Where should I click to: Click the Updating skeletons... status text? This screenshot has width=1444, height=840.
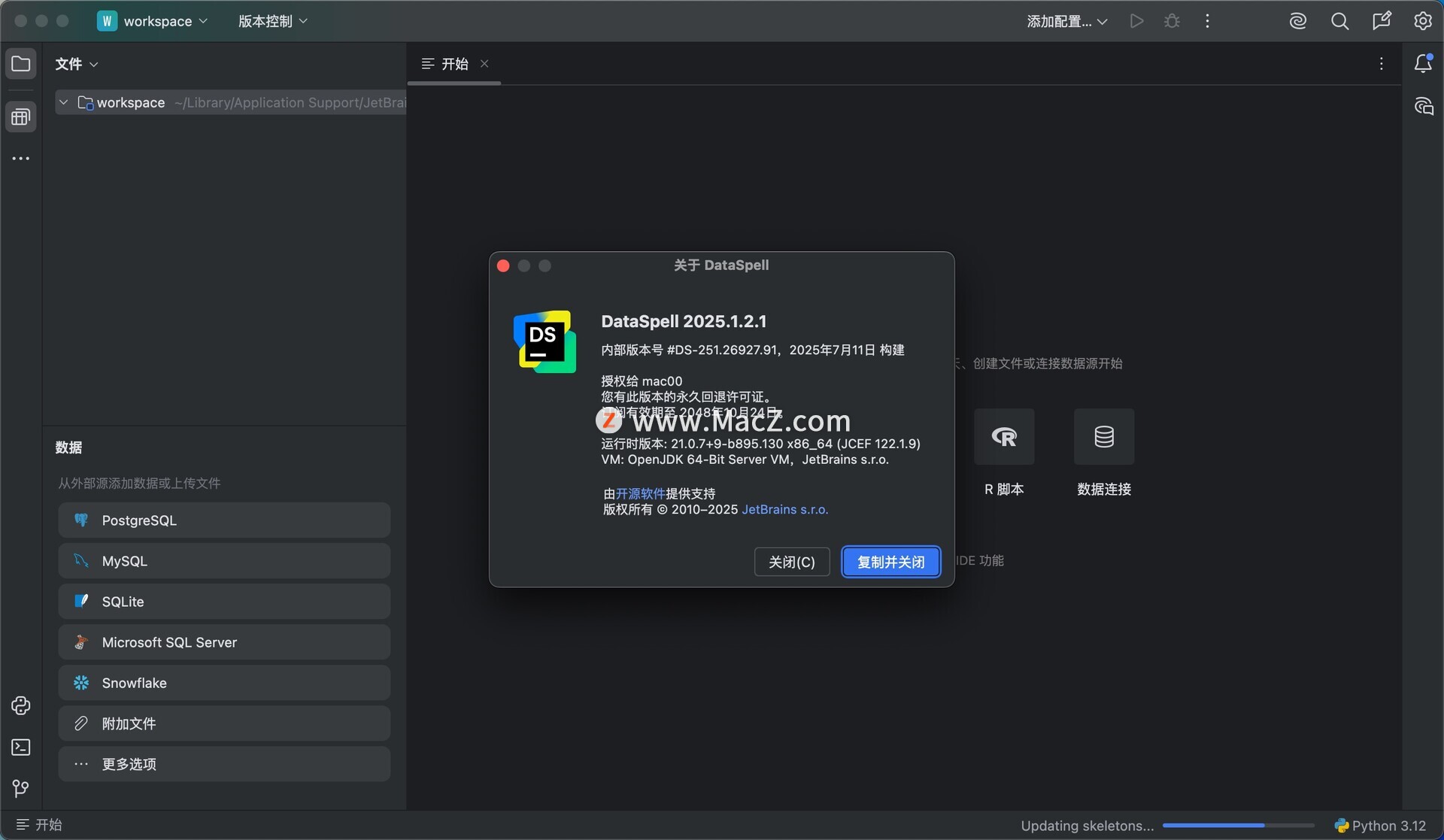pos(1087,826)
